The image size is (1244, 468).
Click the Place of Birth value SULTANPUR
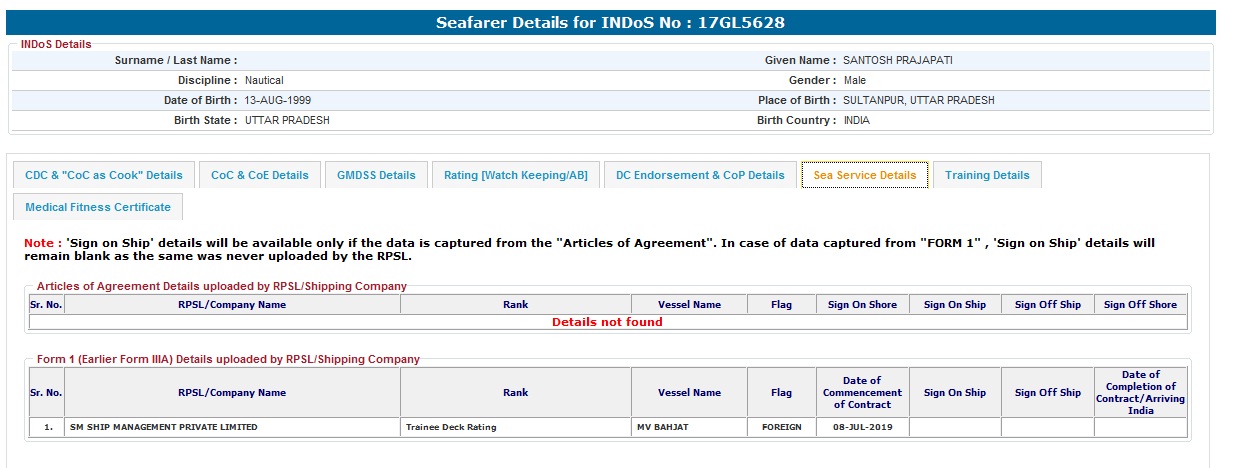coord(919,100)
